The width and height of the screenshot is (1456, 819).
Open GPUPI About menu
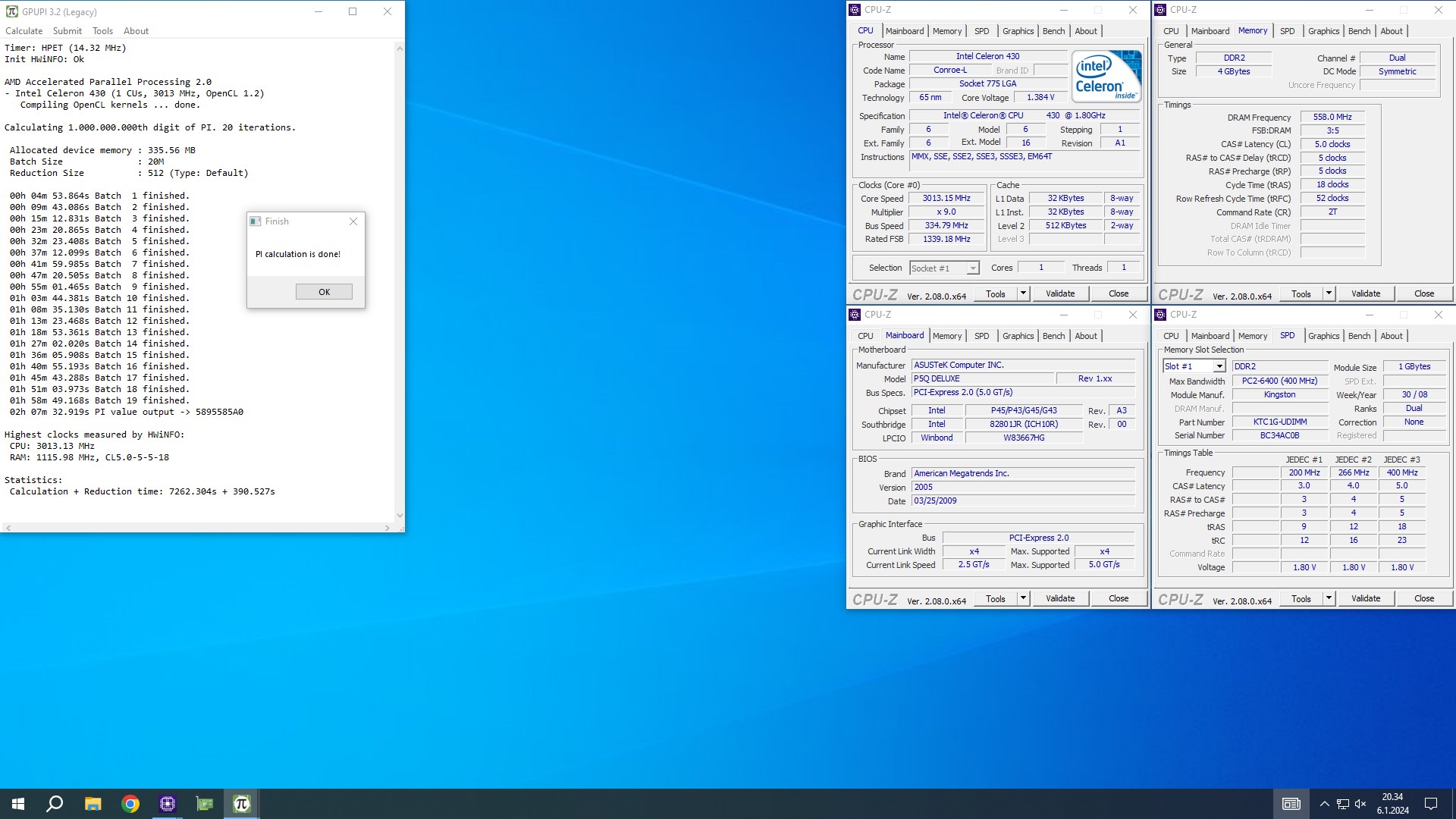(x=136, y=31)
